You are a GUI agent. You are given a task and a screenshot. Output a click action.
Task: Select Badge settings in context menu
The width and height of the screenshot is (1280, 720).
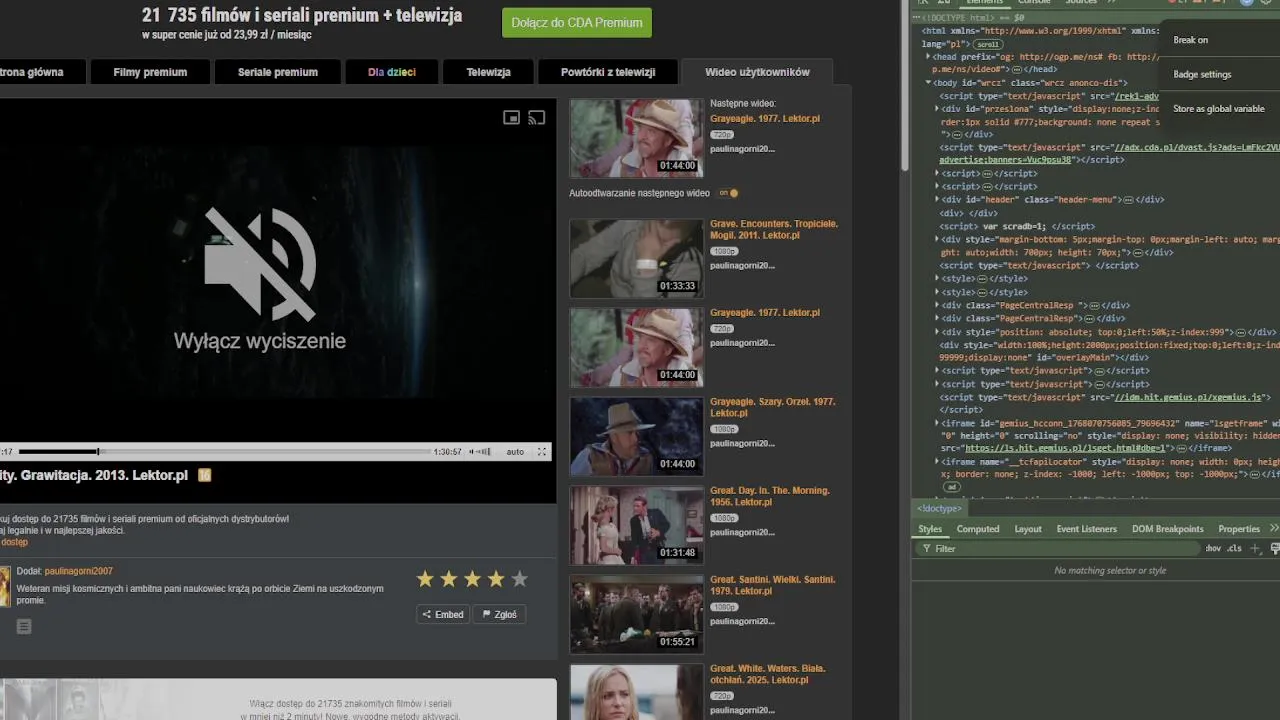pos(1202,74)
